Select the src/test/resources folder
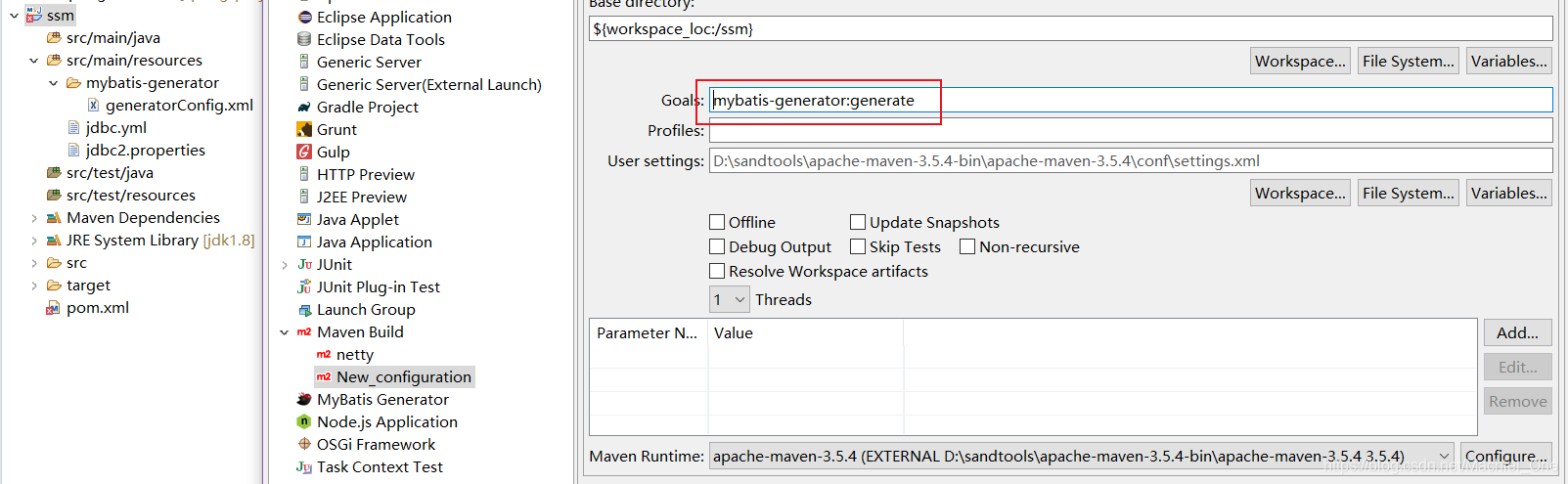This screenshot has width=1568, height=484. [x=131, y=196]
